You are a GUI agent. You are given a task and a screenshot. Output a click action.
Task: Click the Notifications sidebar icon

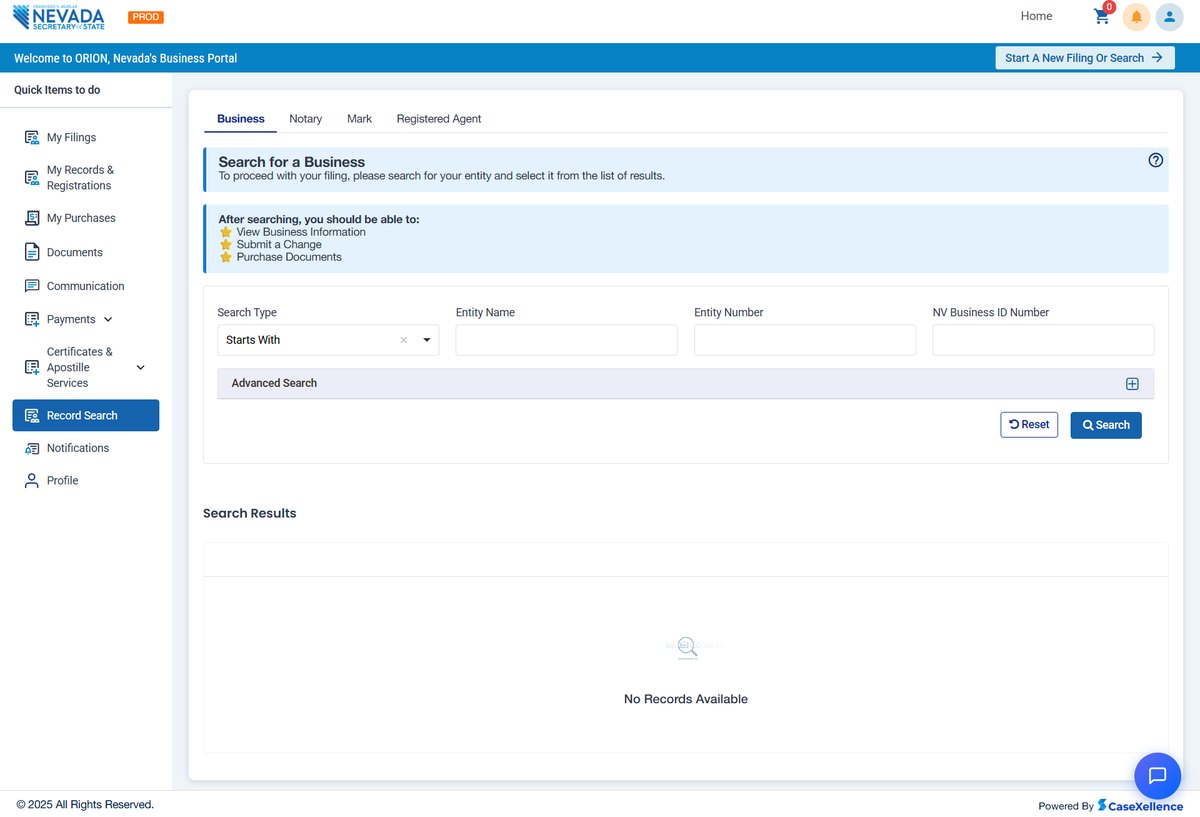point(32,448)
